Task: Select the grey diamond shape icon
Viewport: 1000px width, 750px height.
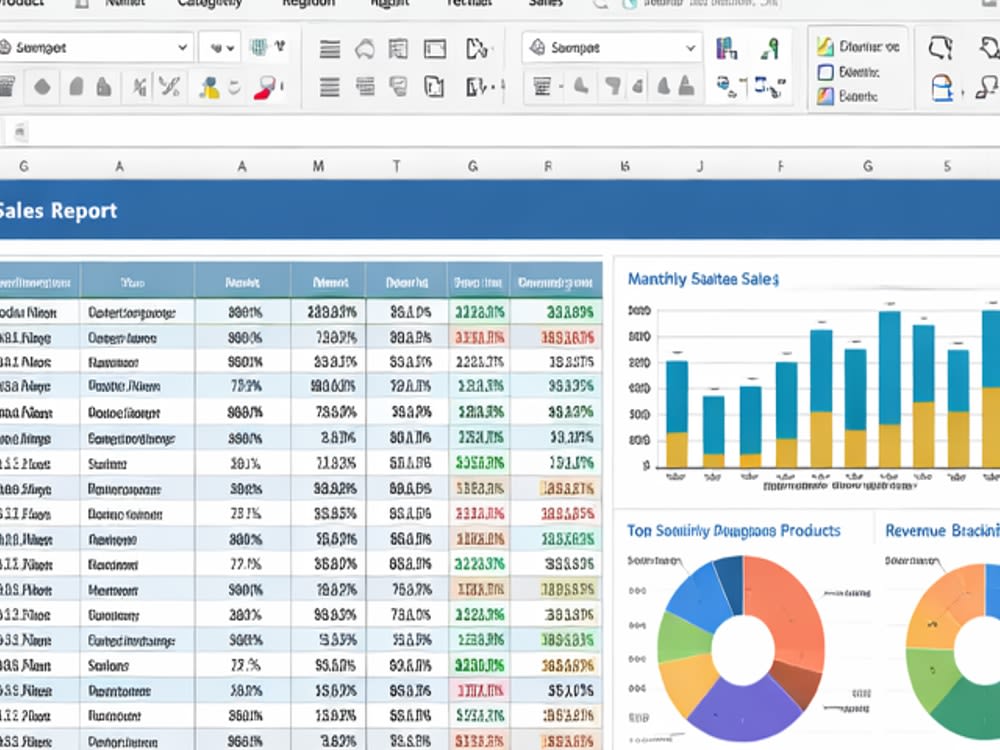Action: coord(43,87)
